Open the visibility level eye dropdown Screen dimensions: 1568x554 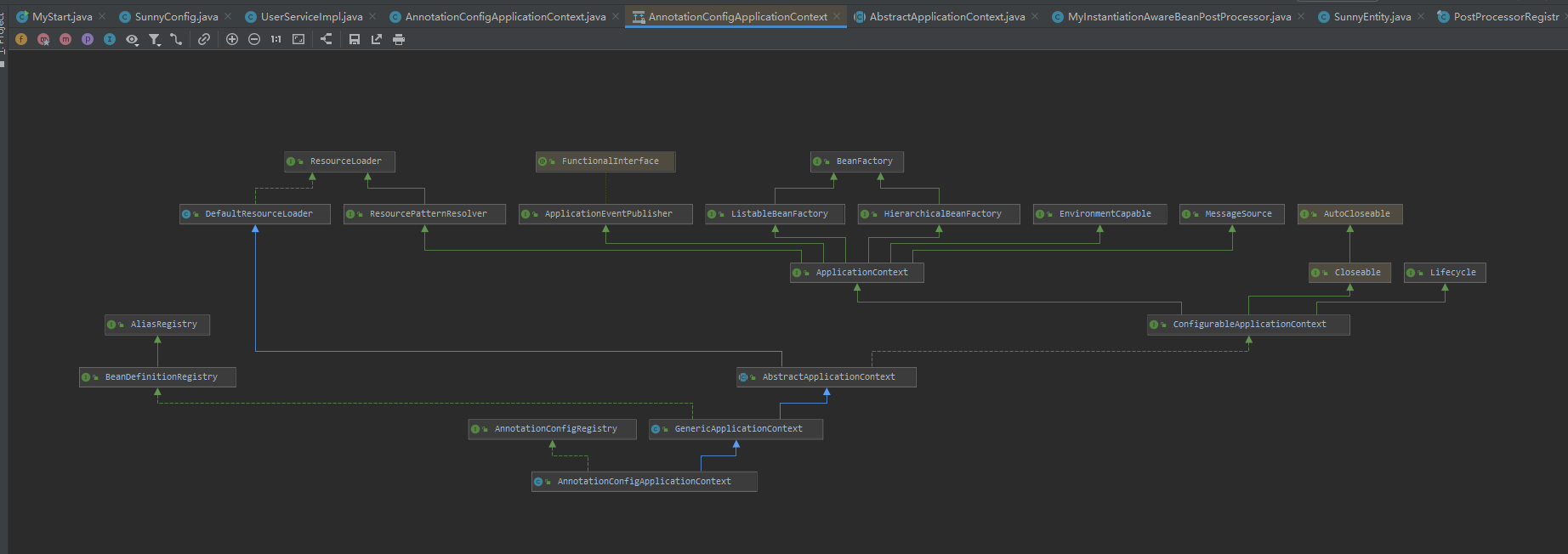pyautogui.click(x=132, y=39)
